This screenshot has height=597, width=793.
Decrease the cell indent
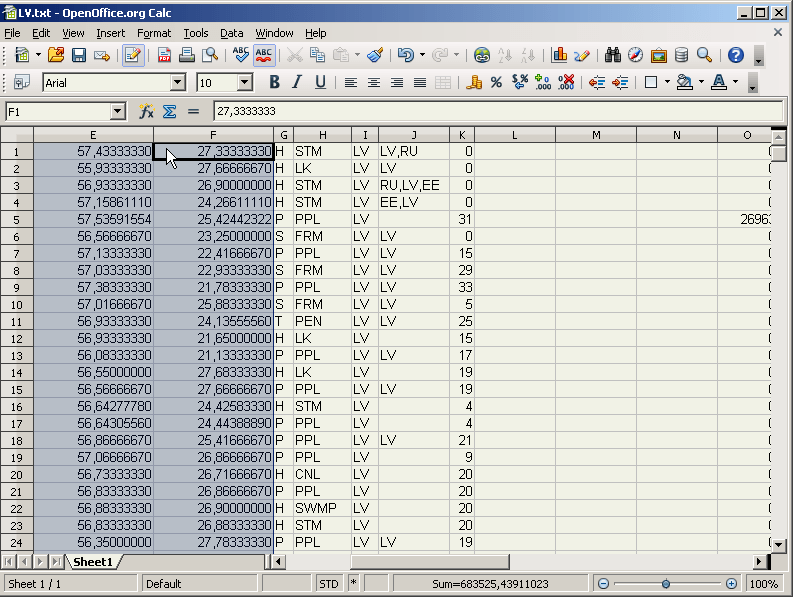click(x=597, y=82)
